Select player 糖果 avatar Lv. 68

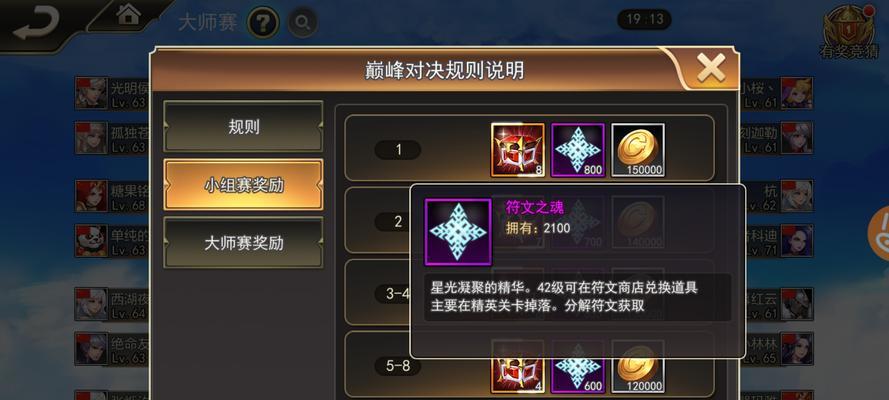click(x=91, y=196)
